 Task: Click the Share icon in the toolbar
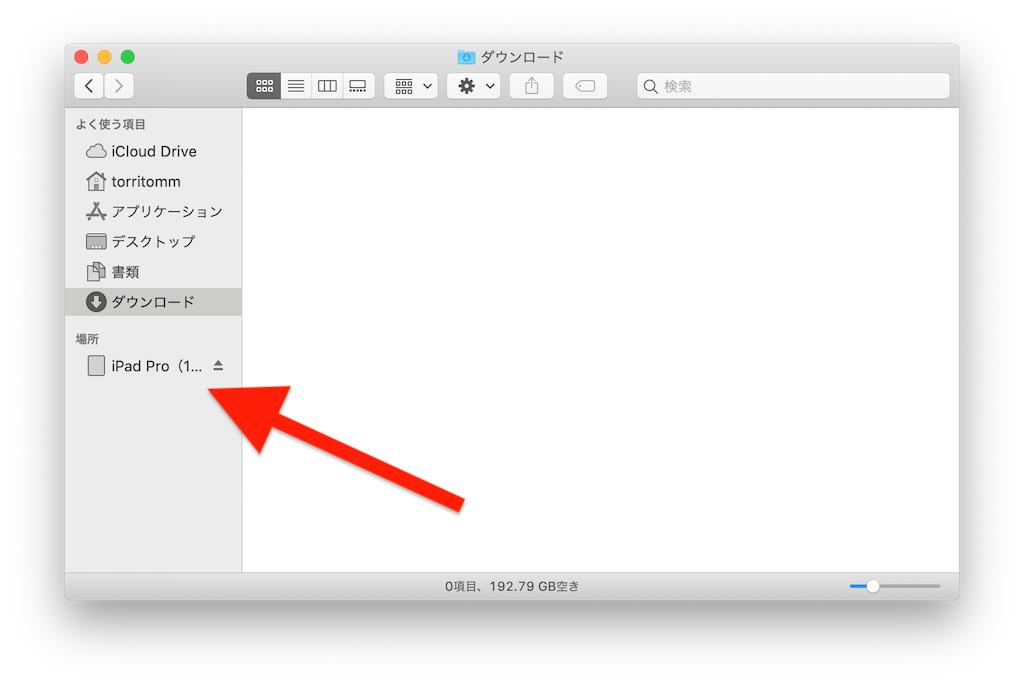[x=531, y=85]
